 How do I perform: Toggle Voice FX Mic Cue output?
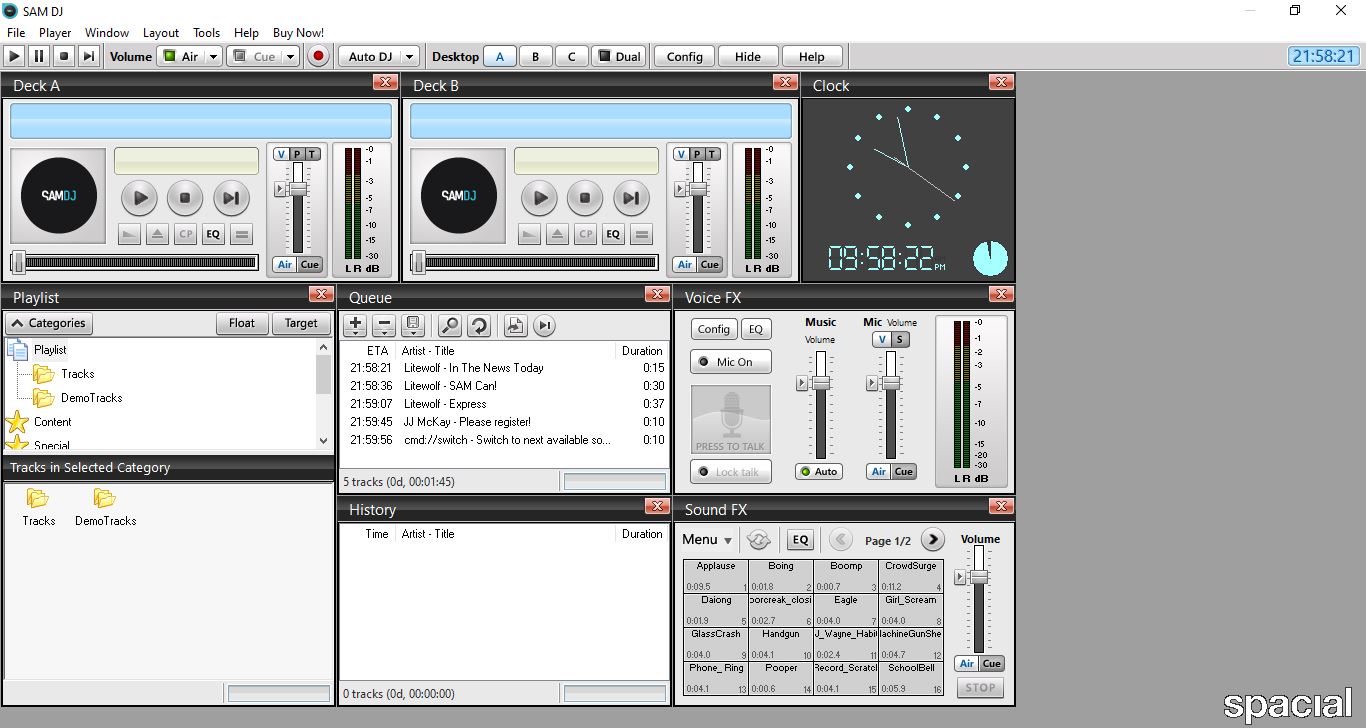[904, 472]
